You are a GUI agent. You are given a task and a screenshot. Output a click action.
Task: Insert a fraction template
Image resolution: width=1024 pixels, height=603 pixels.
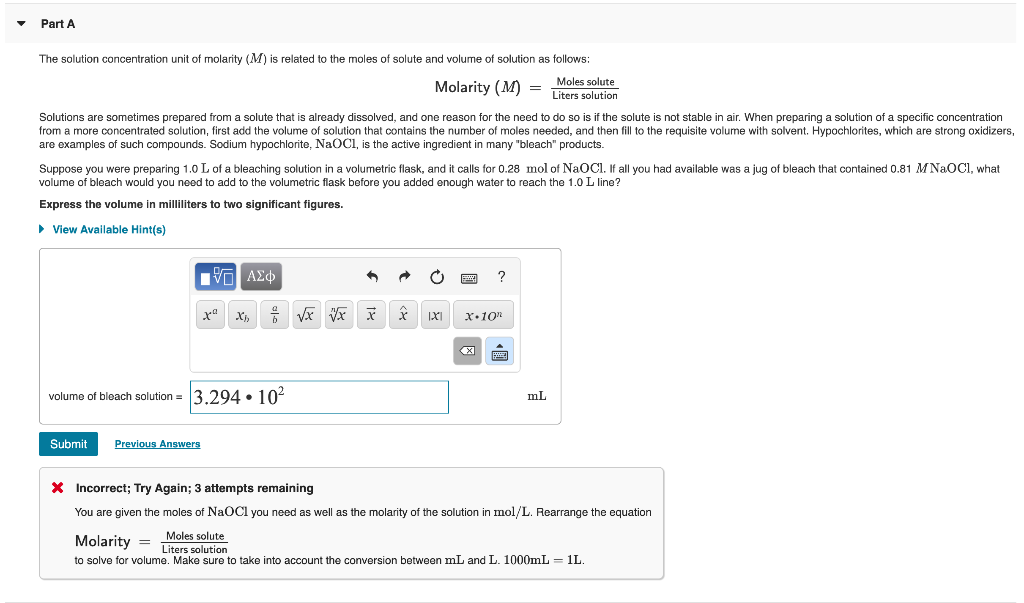tap(274, 314)
